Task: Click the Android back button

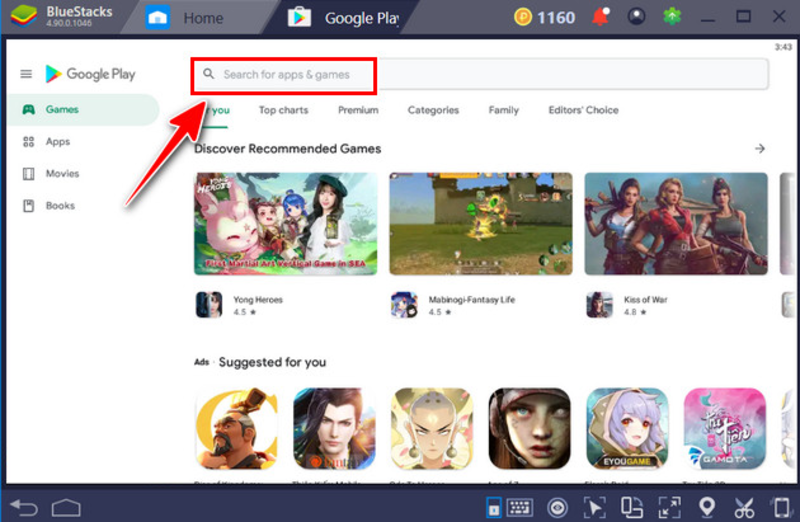Action: [x=24, y=508]
